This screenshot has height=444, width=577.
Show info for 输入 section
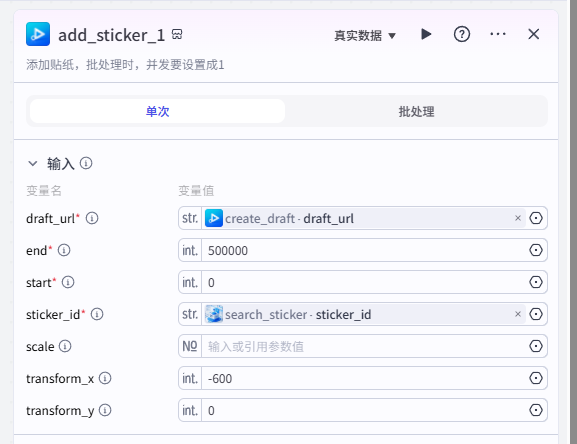click(86, 163)
